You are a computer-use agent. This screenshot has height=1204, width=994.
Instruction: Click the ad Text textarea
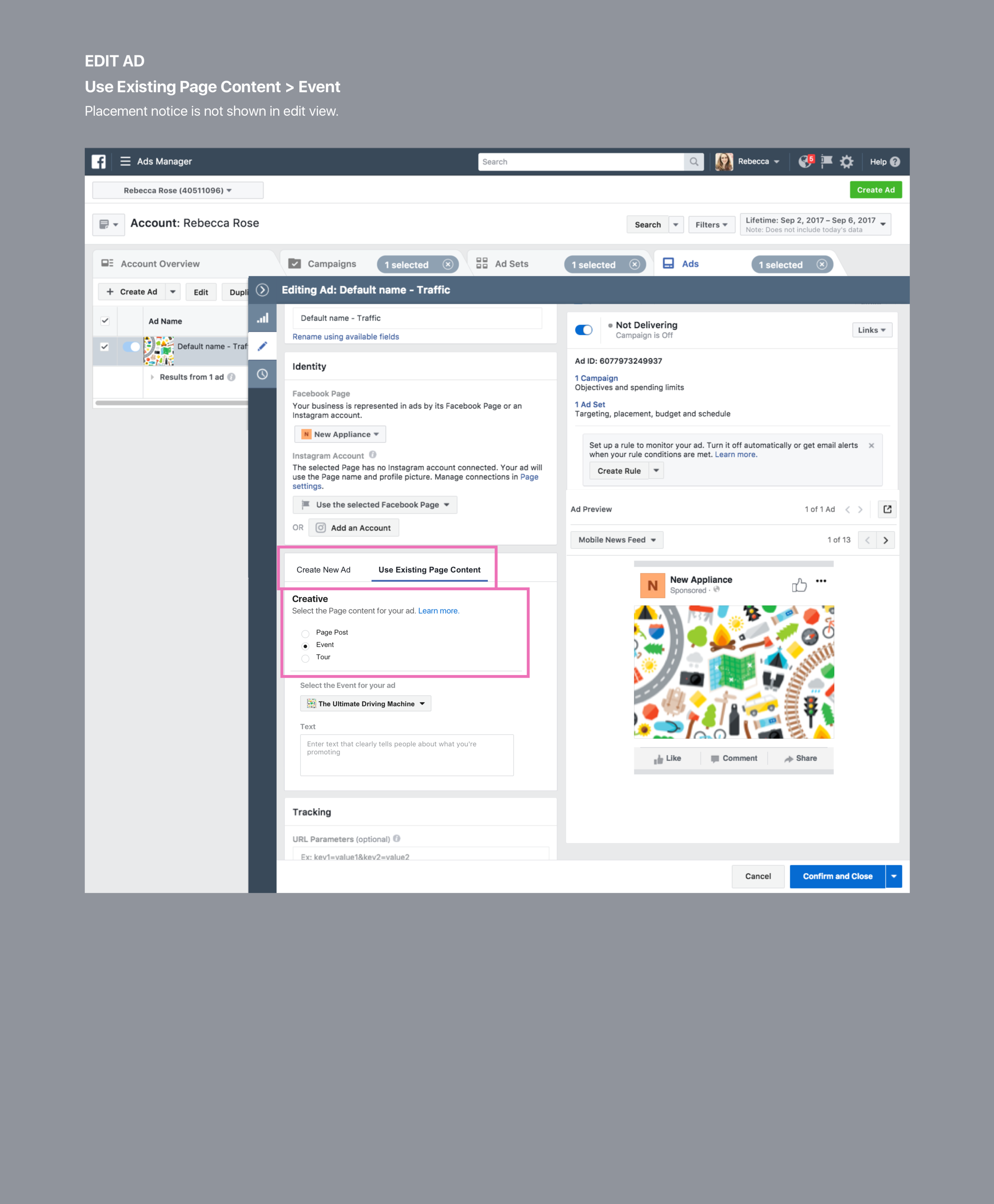(406, 754)
